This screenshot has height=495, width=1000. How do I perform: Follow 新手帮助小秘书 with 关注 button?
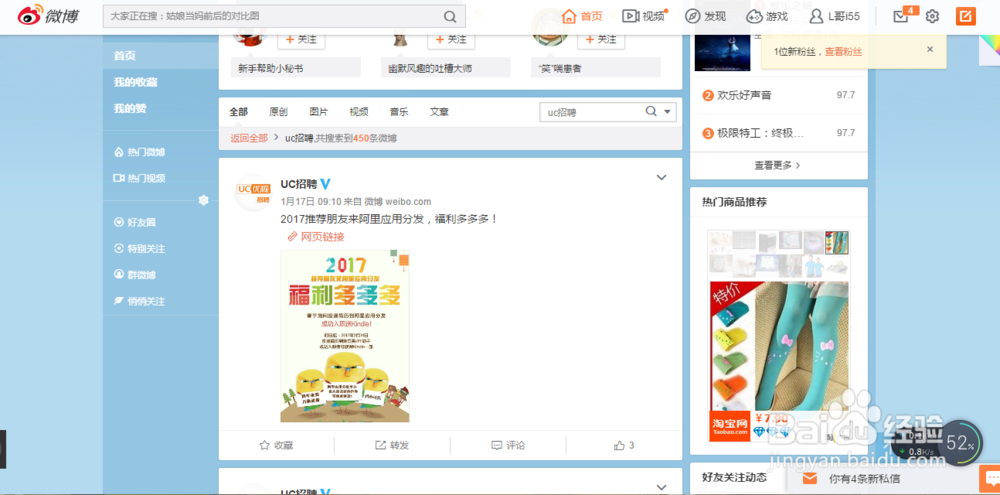[301, 40]
